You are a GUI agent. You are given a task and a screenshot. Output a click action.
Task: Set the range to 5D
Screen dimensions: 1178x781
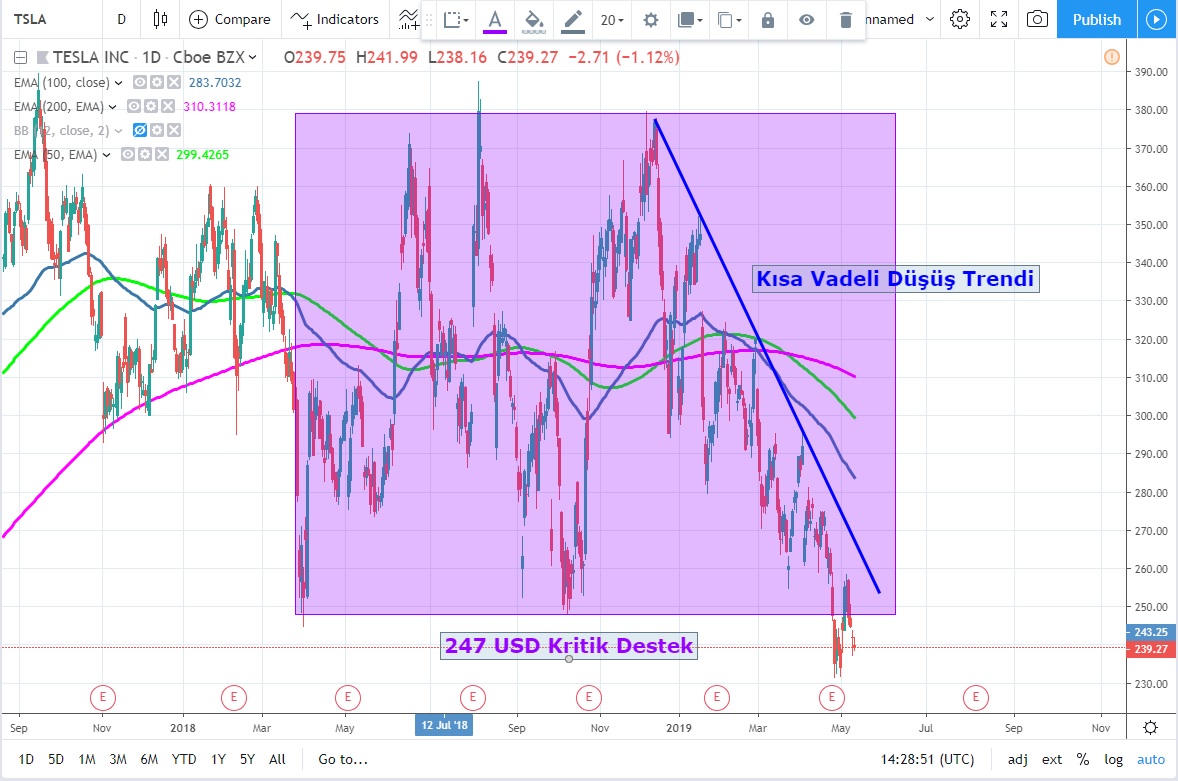(x=56, y=759)
